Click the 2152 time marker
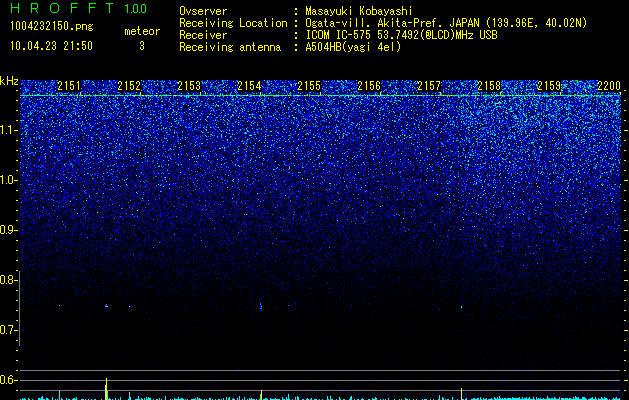The width and height of the screenshot is (629, 400). 129,86
